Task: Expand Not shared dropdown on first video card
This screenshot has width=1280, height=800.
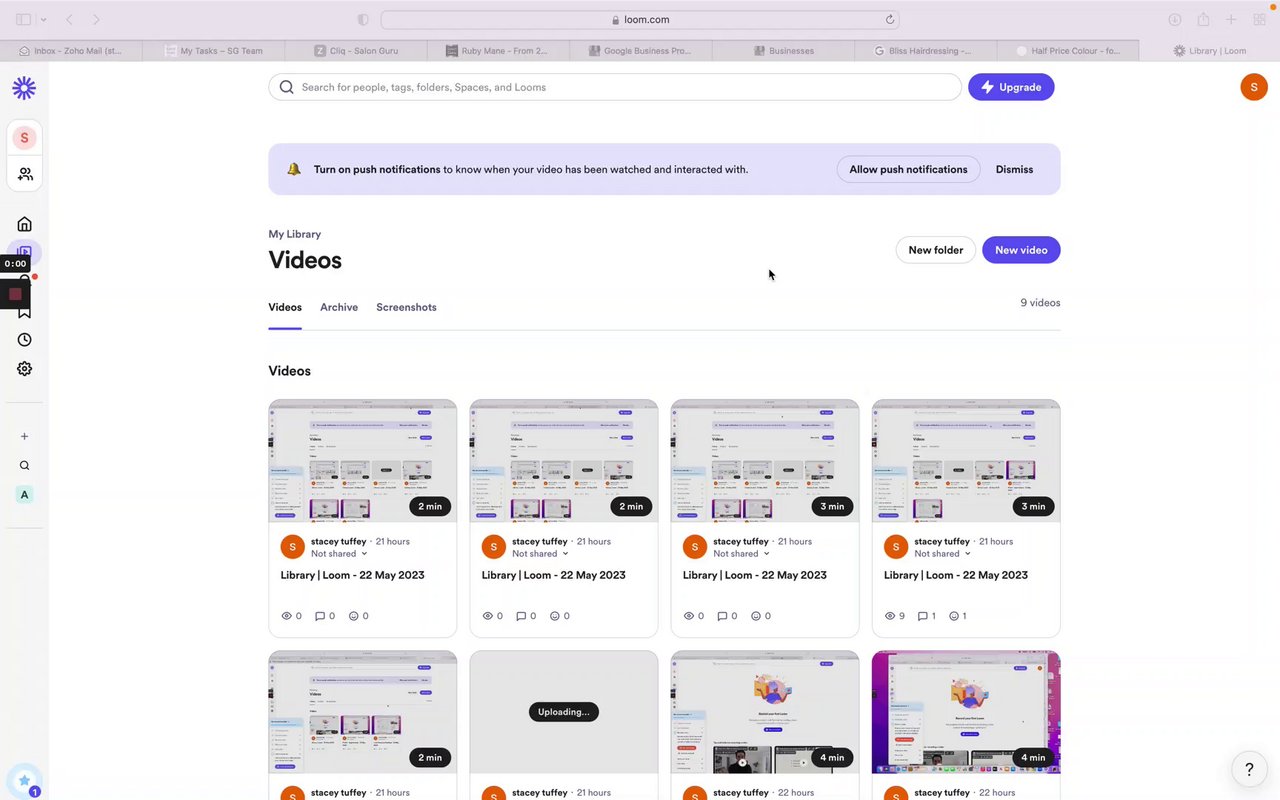Action: pos(339,554)
